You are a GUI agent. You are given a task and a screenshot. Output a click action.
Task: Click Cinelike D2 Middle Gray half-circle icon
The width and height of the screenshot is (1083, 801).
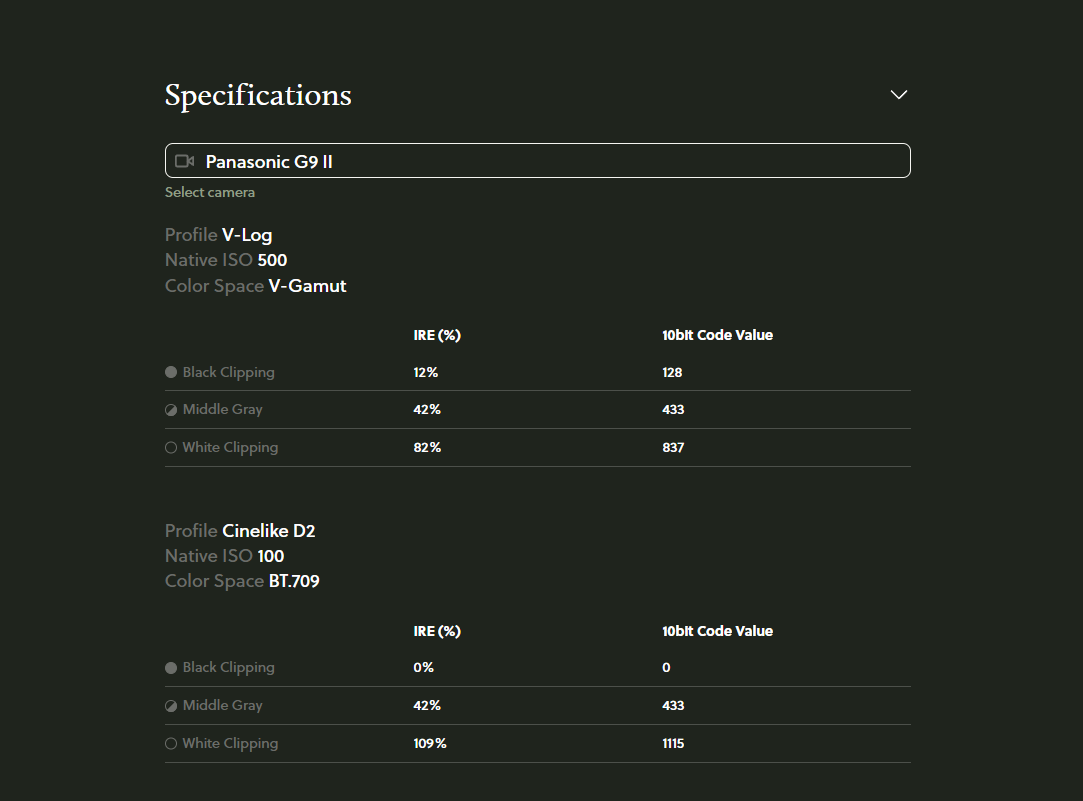171,706
